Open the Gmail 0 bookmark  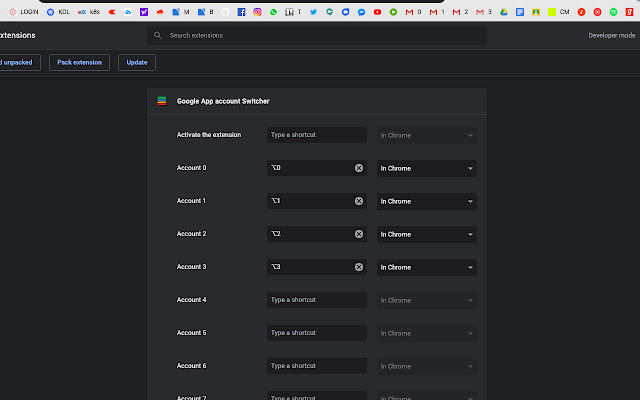pos(413,12)
